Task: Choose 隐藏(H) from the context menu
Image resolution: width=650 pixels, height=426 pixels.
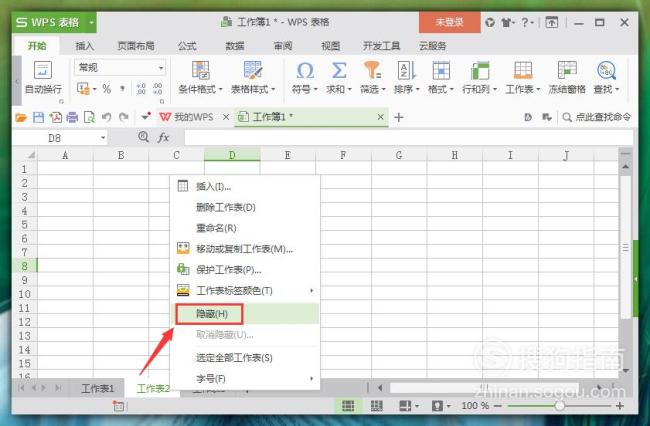Action: point(245,314)
